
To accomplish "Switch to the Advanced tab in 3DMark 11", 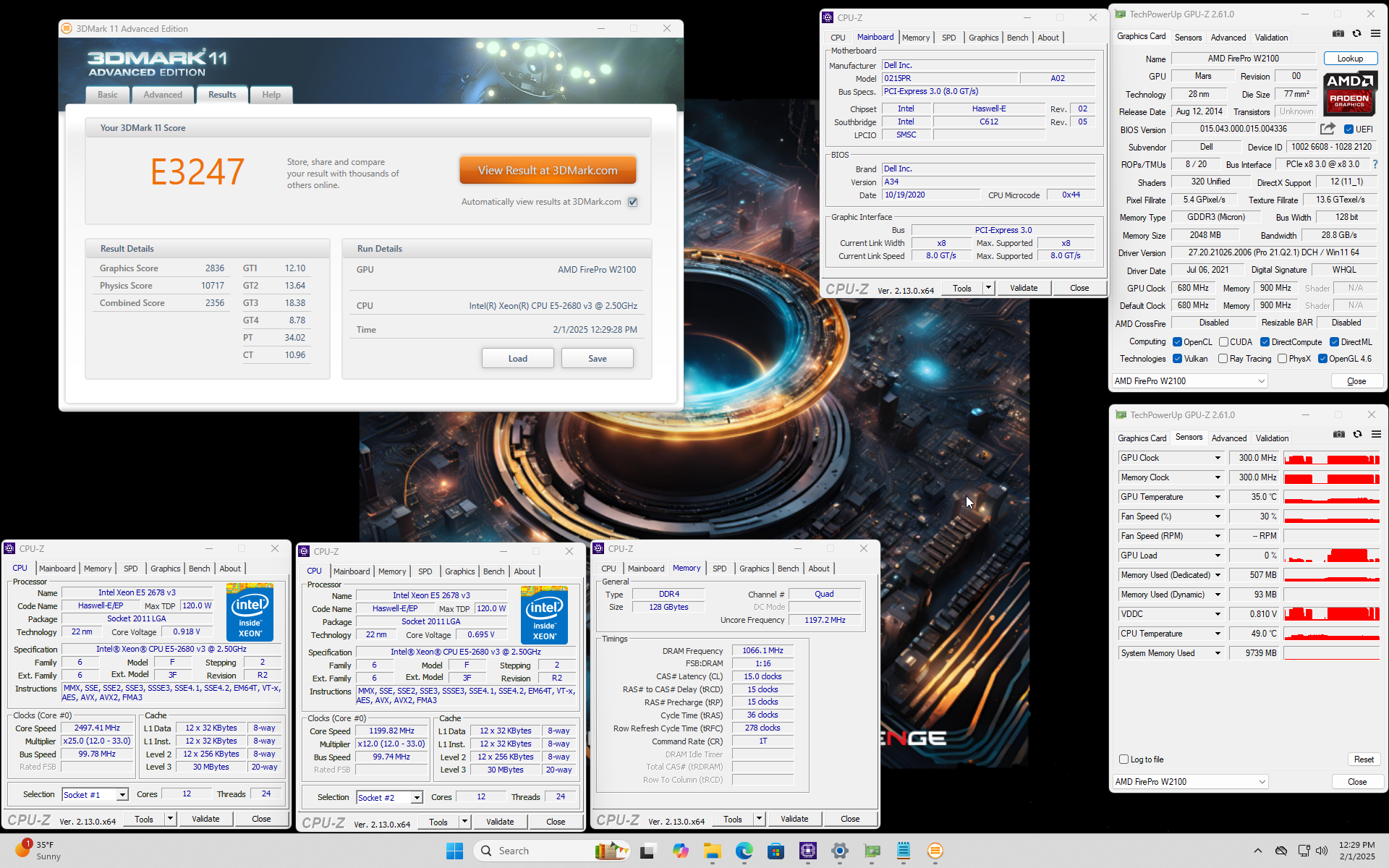I will point(163,95).
